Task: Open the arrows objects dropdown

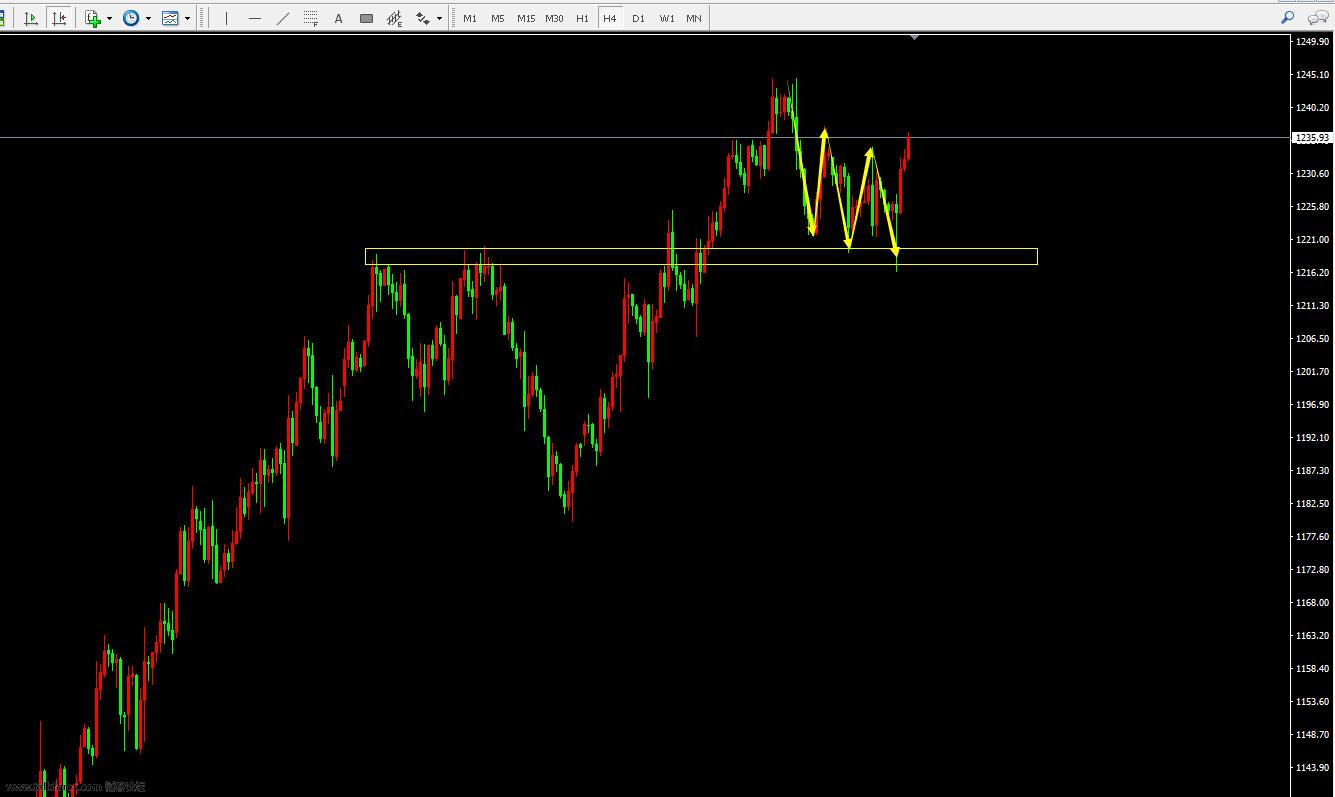Action: click(439, 18)
